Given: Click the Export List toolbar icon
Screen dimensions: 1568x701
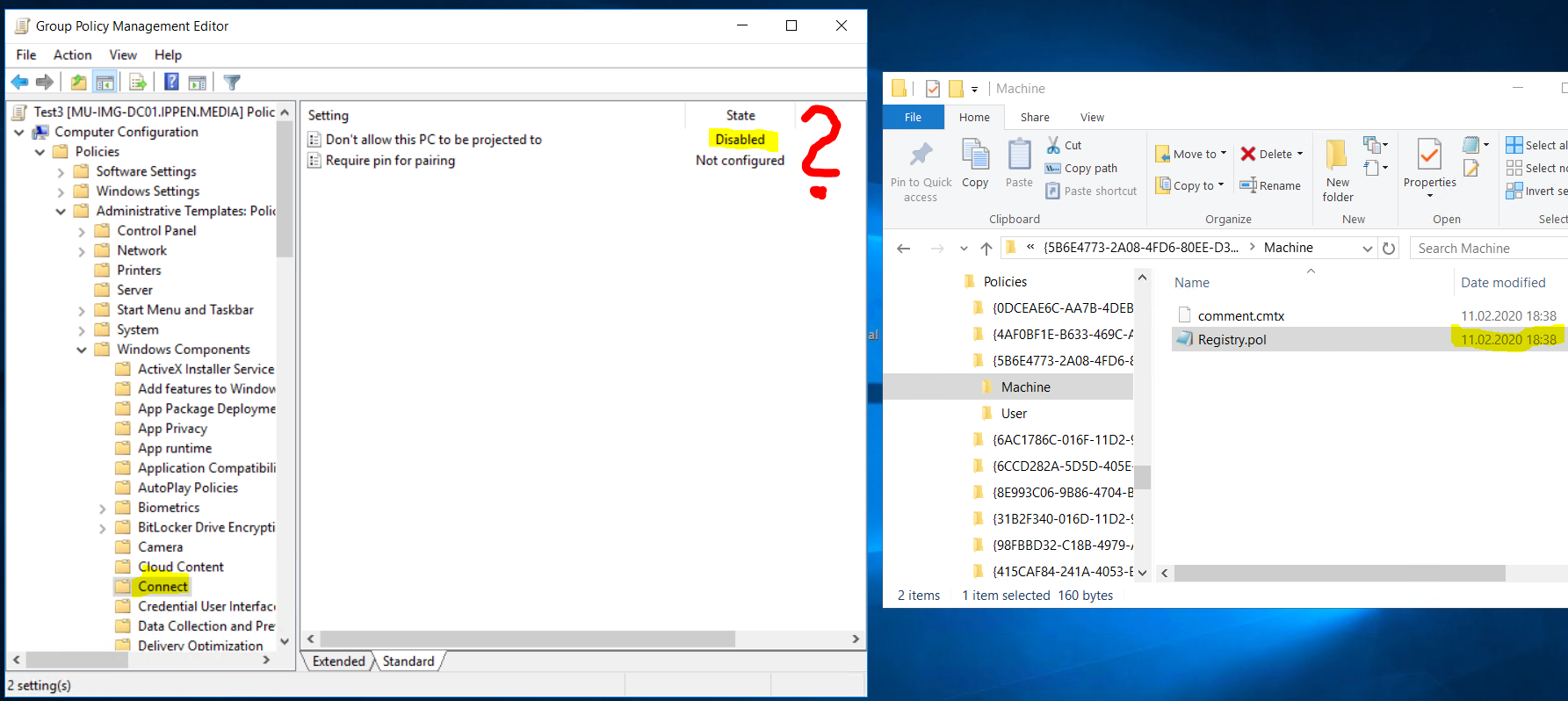Looking at the screenshot, I should (x=138, y=83).
